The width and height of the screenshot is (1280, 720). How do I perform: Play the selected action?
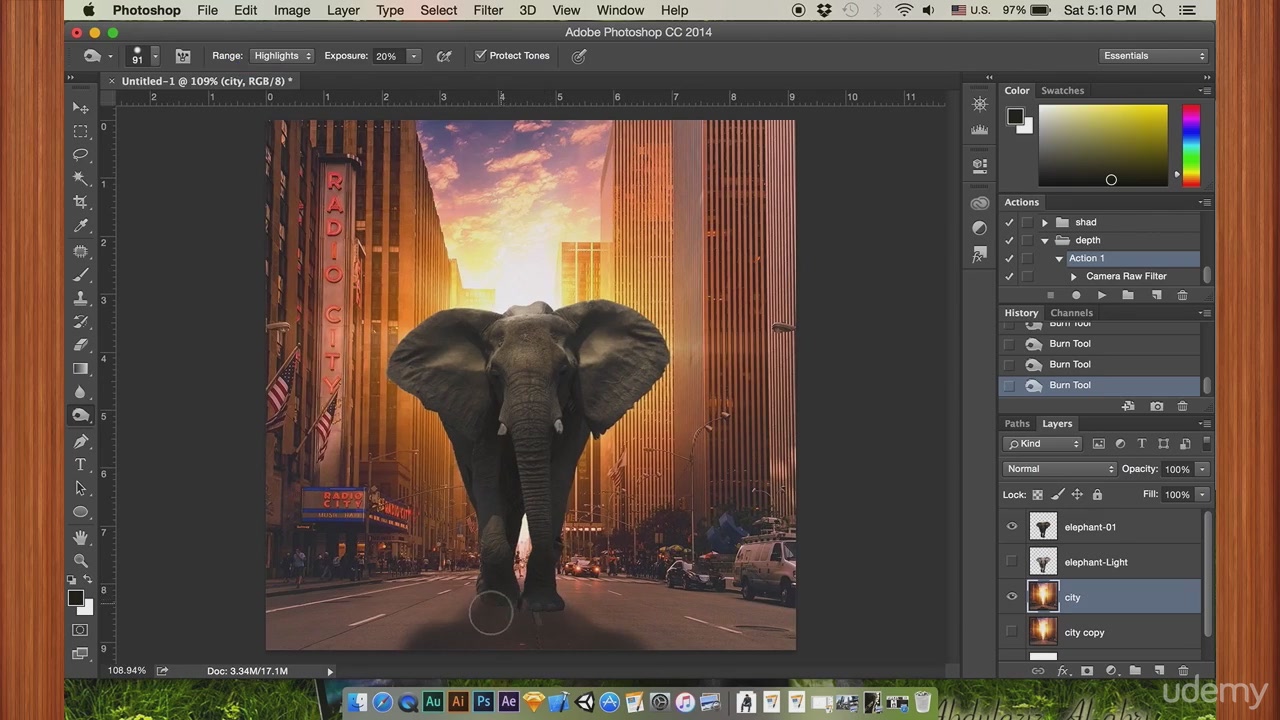(x=1102, y=295)
